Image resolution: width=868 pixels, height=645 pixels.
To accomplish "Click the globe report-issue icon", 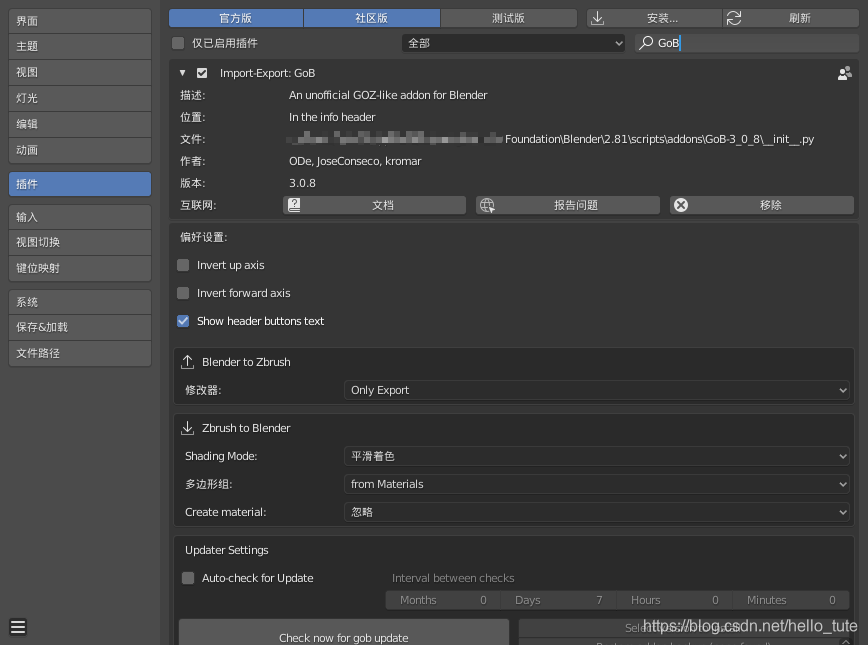I will click(487, 205).
